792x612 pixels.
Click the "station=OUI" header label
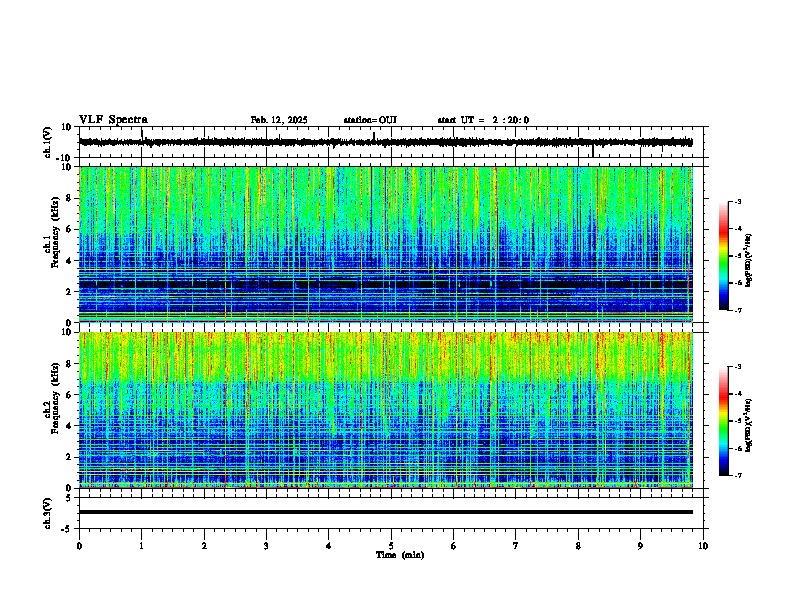(x=370, y=120)
